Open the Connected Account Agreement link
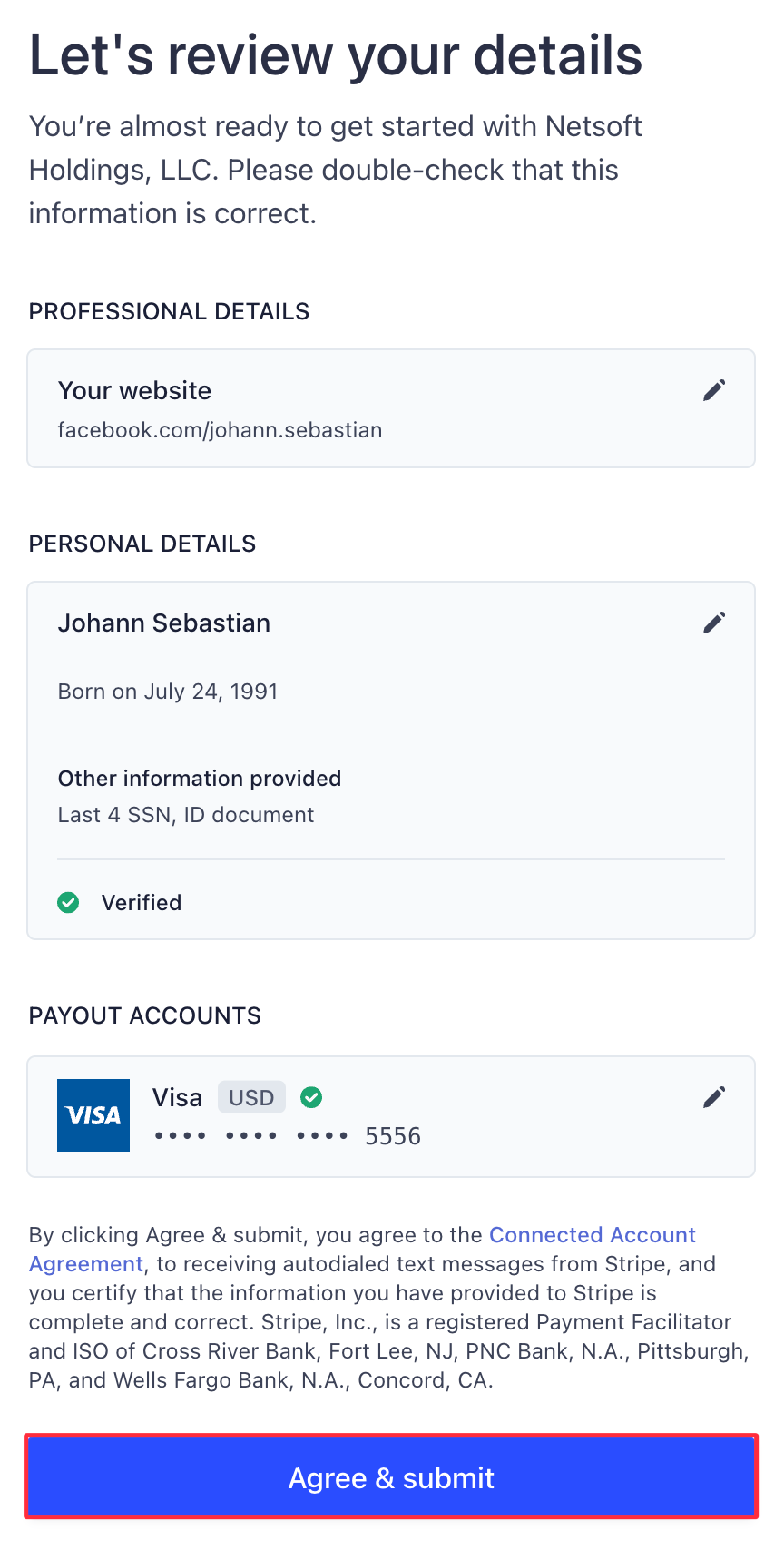 coord(592,1235)
